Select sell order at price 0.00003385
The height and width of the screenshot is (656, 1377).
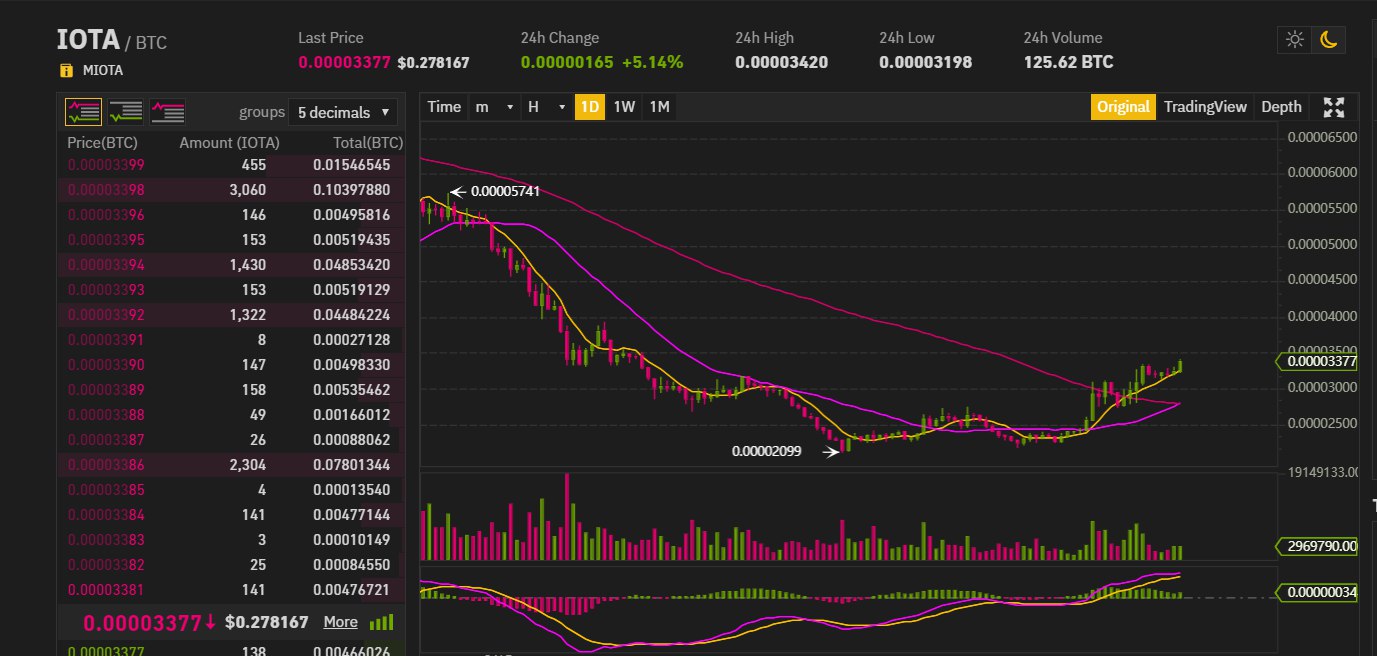231,489
